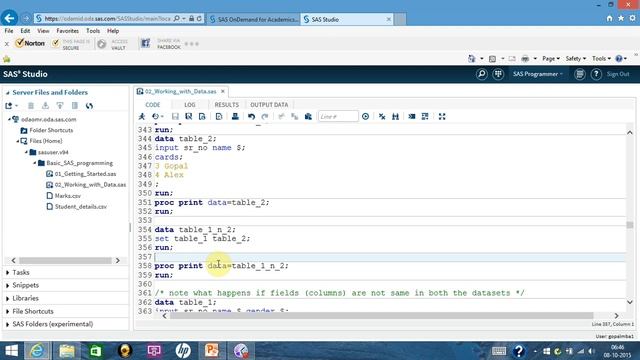Collapse the sasuser.v94 folder
The height and width of the screenshot is (360, 640).
(26, 152)
